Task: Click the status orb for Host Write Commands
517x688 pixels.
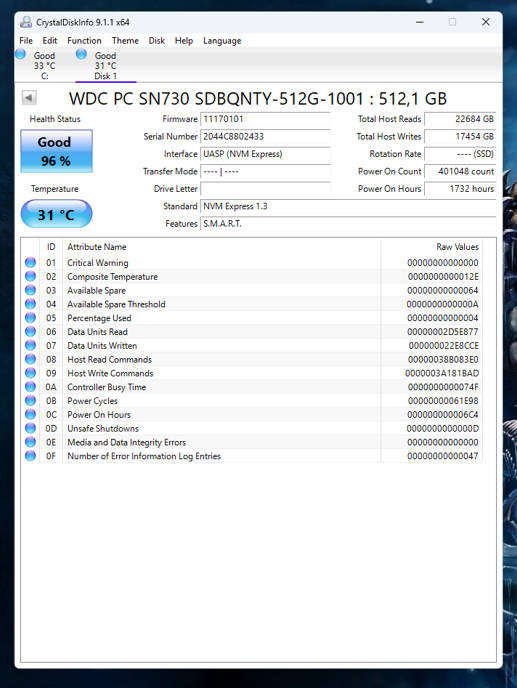Action: pyautogui.click(x=30, y=373)
